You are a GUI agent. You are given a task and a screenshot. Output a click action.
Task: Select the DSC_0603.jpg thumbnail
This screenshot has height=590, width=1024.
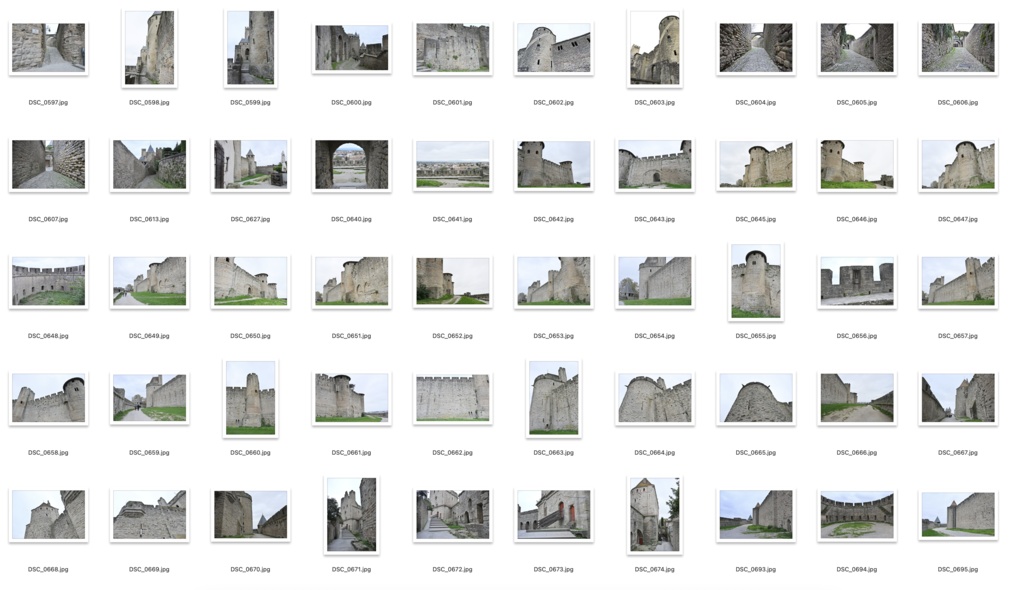point(654,48)
